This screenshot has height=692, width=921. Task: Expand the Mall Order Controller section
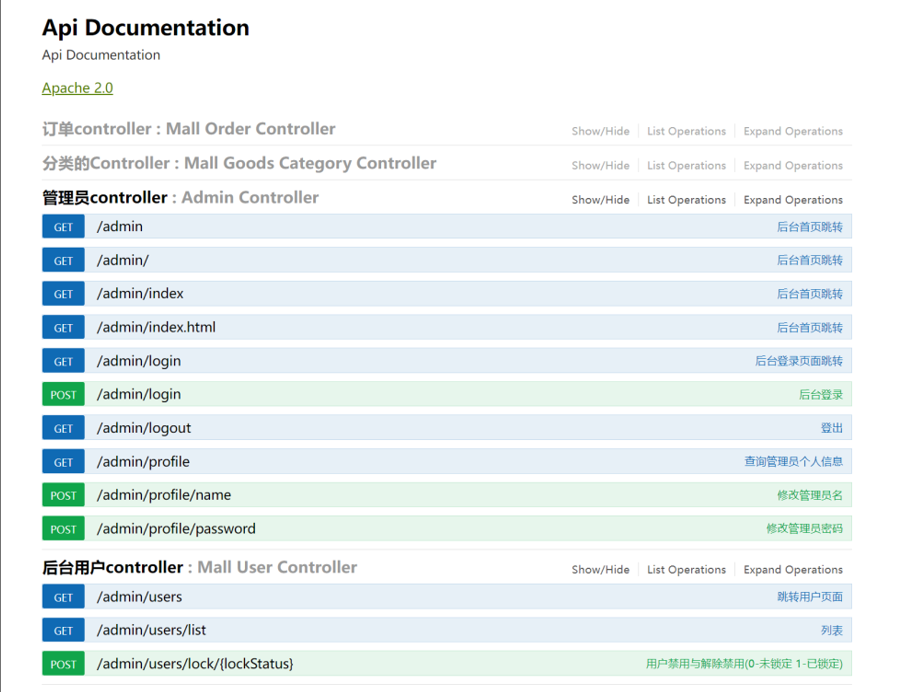point(188,129)
